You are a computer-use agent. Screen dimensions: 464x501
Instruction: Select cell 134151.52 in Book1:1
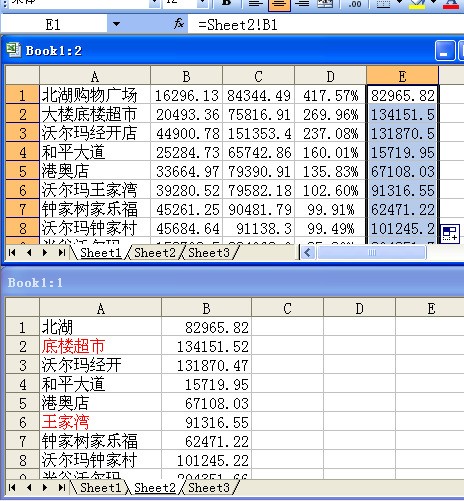[206, 346]
